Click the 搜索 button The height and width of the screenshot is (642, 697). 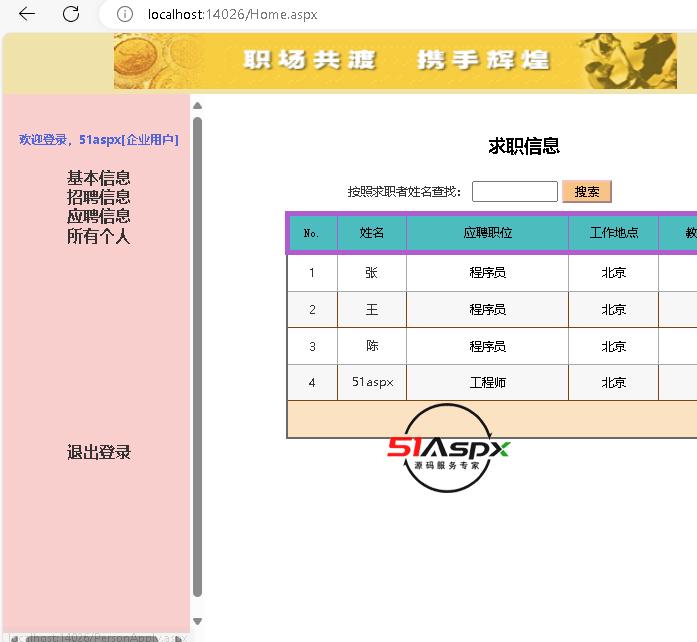pos(587,192)
